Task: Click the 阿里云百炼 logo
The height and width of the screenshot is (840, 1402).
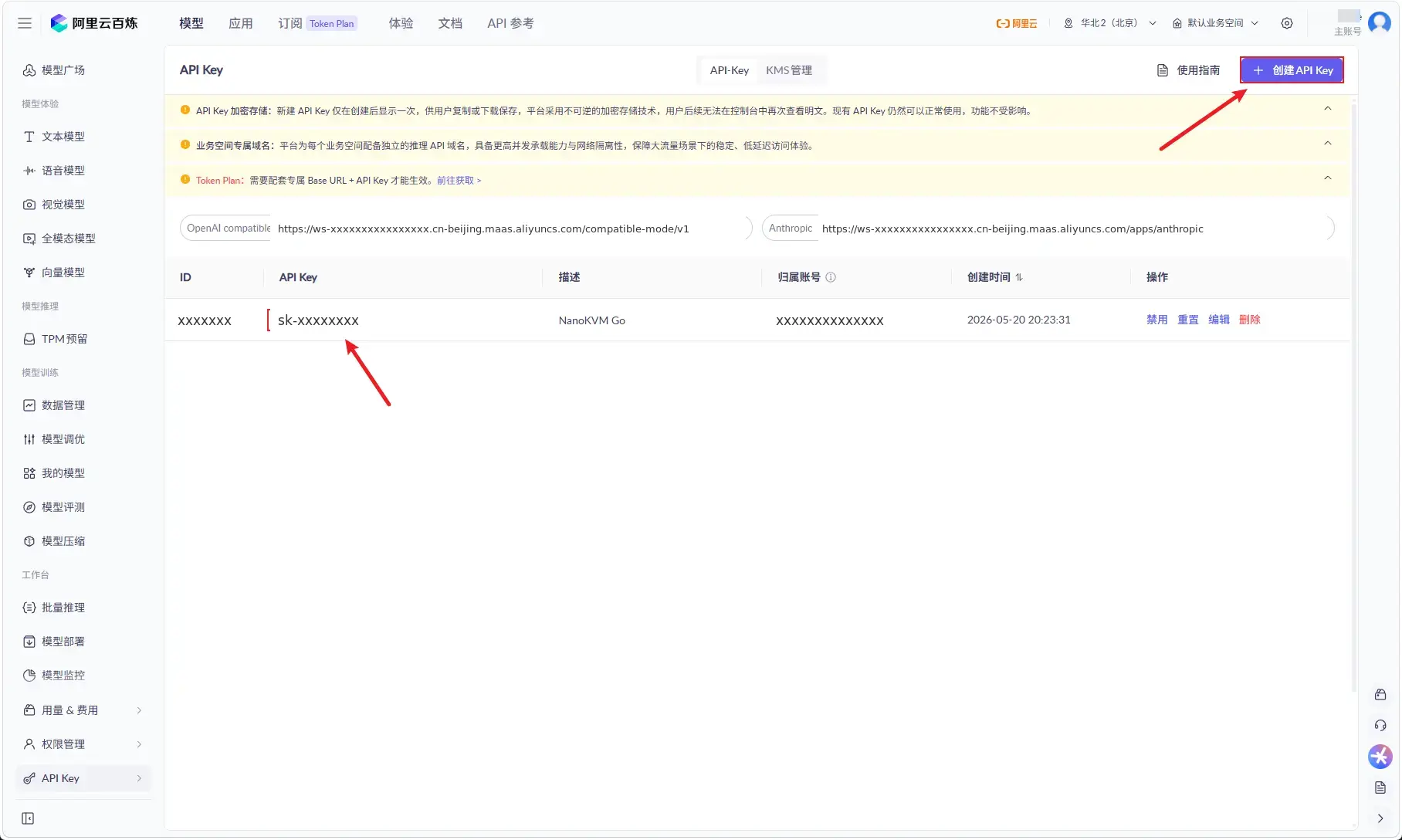Action: (94, 23)
